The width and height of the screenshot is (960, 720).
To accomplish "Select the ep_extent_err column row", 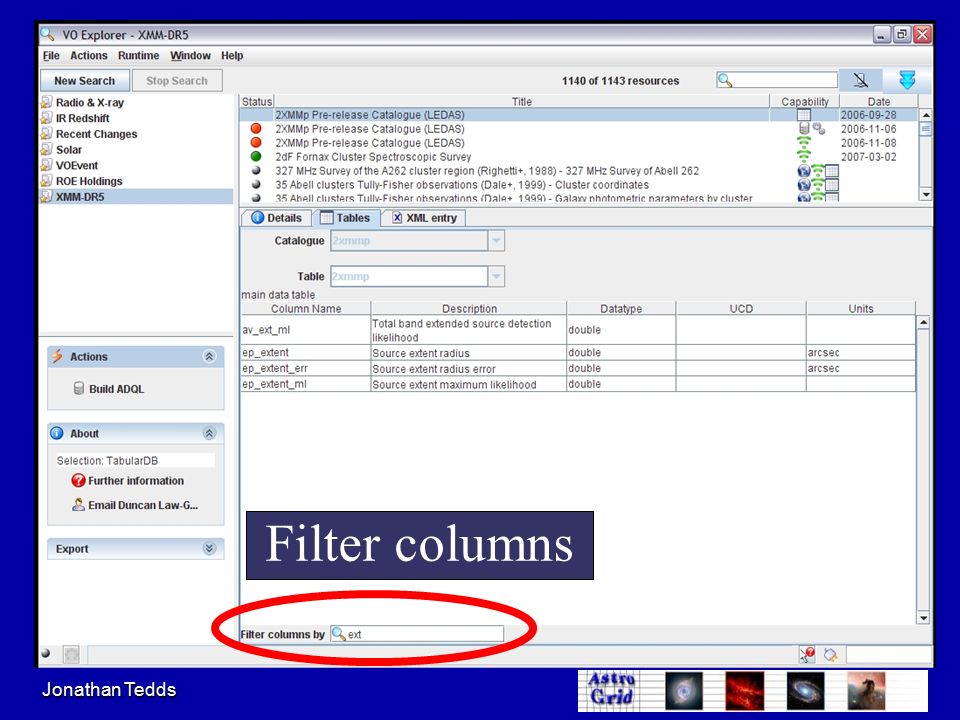I will [x=578, y=369].
